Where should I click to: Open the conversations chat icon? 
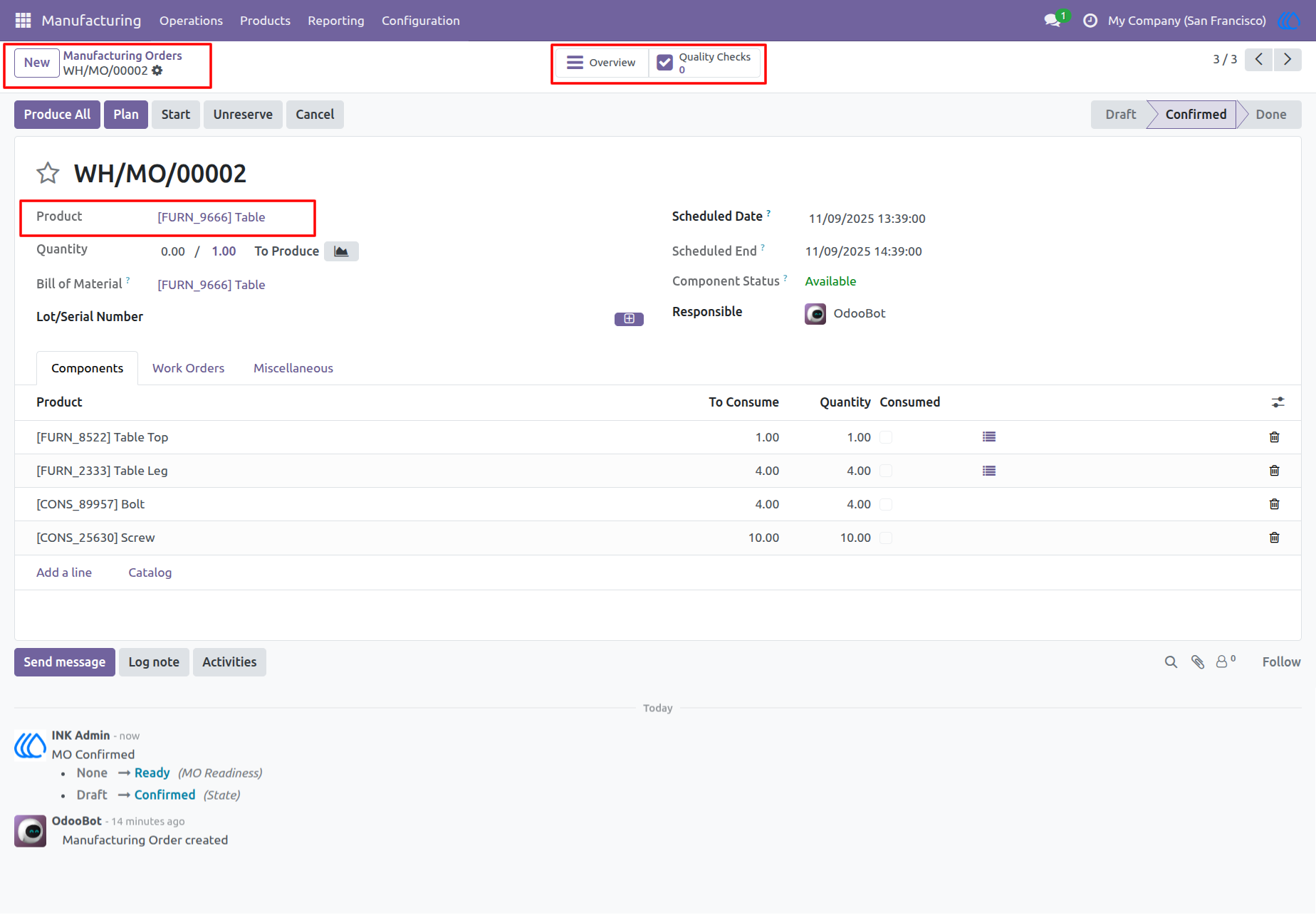pyautogui.click(x=1053, y=21)
